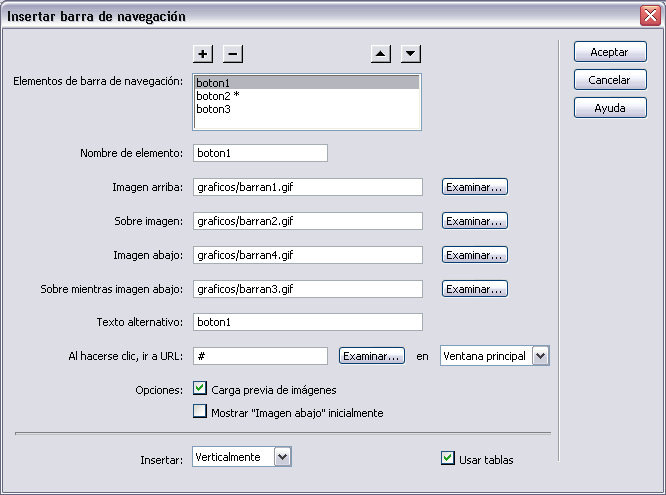
Task: Click the Texto alternativo input field
Action: click(x=307, y=322)
